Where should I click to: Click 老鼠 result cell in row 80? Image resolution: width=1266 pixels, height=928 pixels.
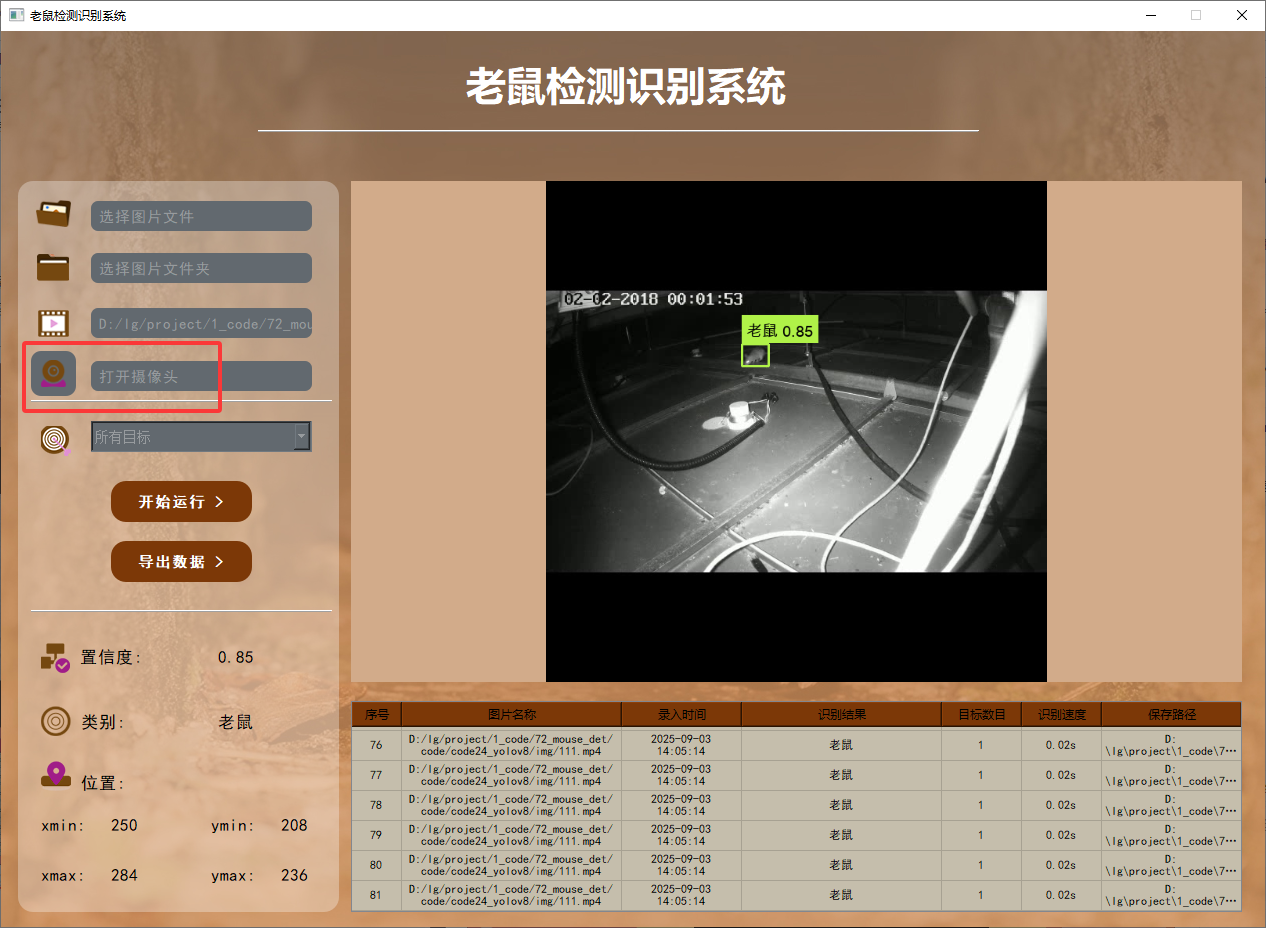pos(841,865)
